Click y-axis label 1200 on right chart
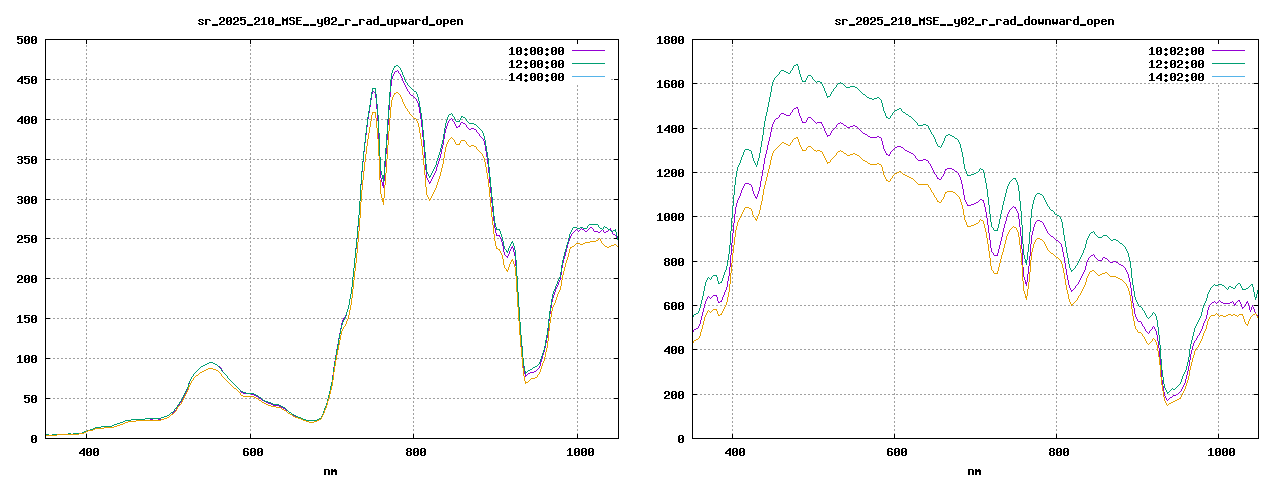 (671, 173)
